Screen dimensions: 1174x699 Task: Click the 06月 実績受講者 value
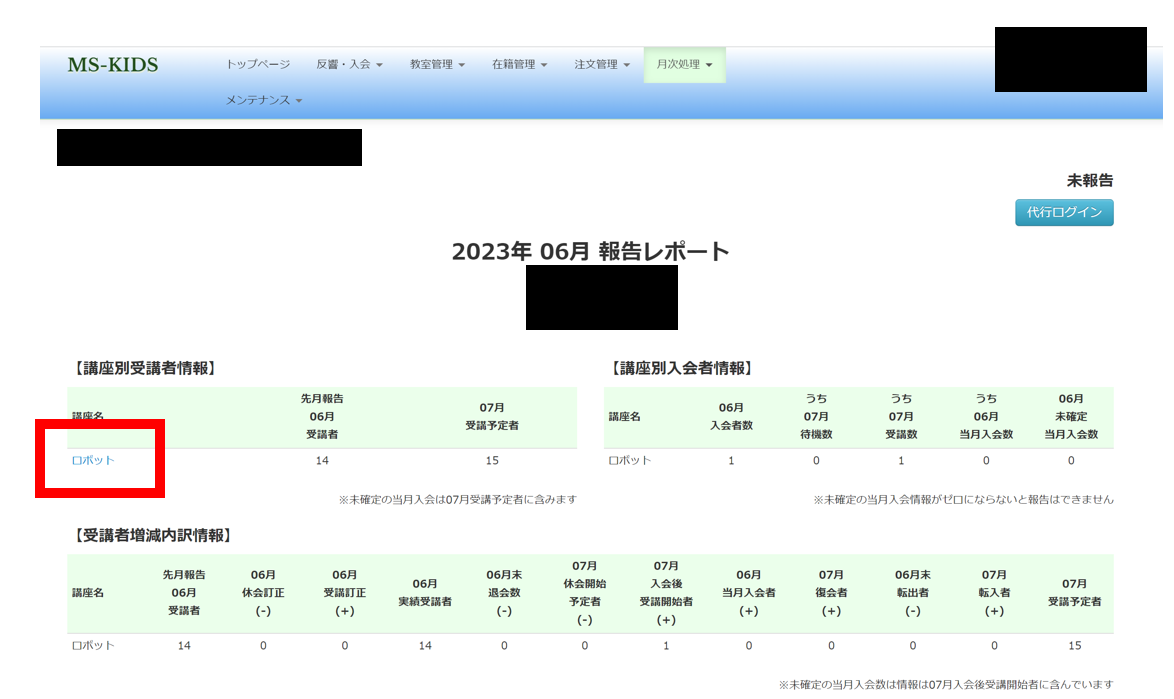[425, 645]
